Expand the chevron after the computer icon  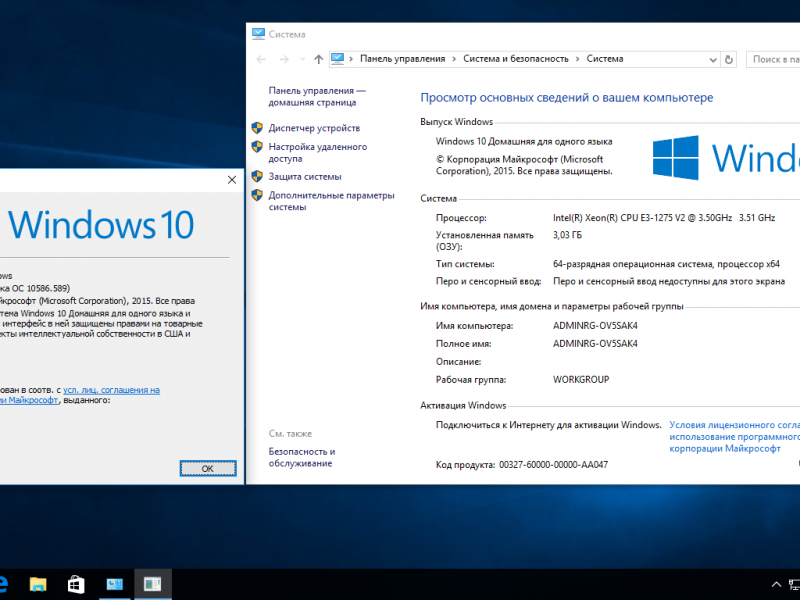coord(351,59)
